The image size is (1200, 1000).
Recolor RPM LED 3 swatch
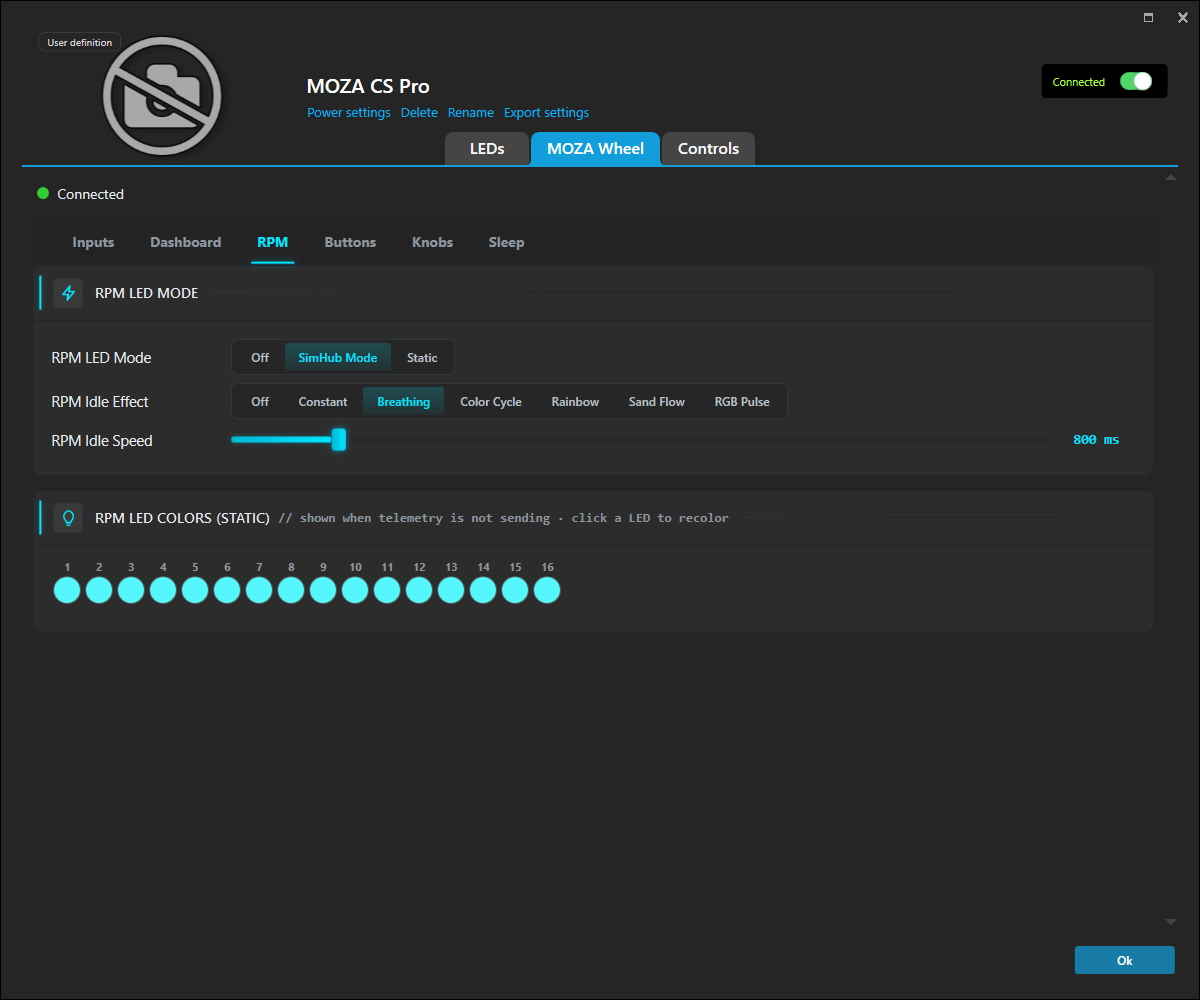pyautogui.click(x=131, y=590)
